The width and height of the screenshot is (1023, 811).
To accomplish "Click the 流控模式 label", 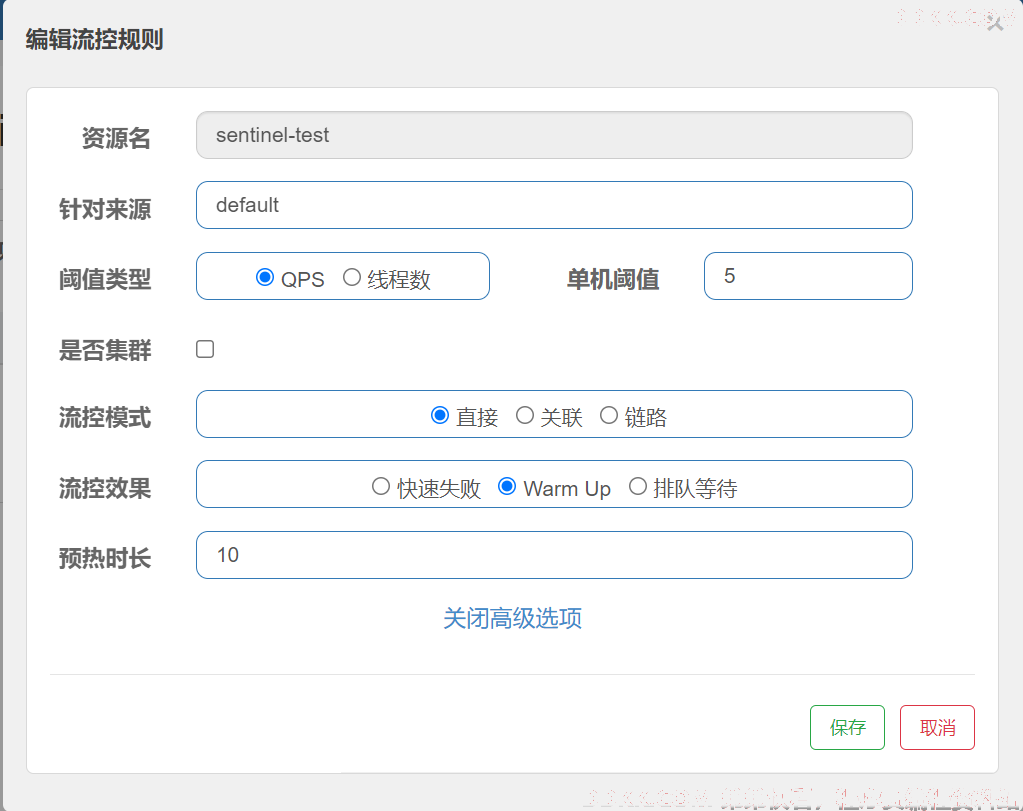I will 105,418.
